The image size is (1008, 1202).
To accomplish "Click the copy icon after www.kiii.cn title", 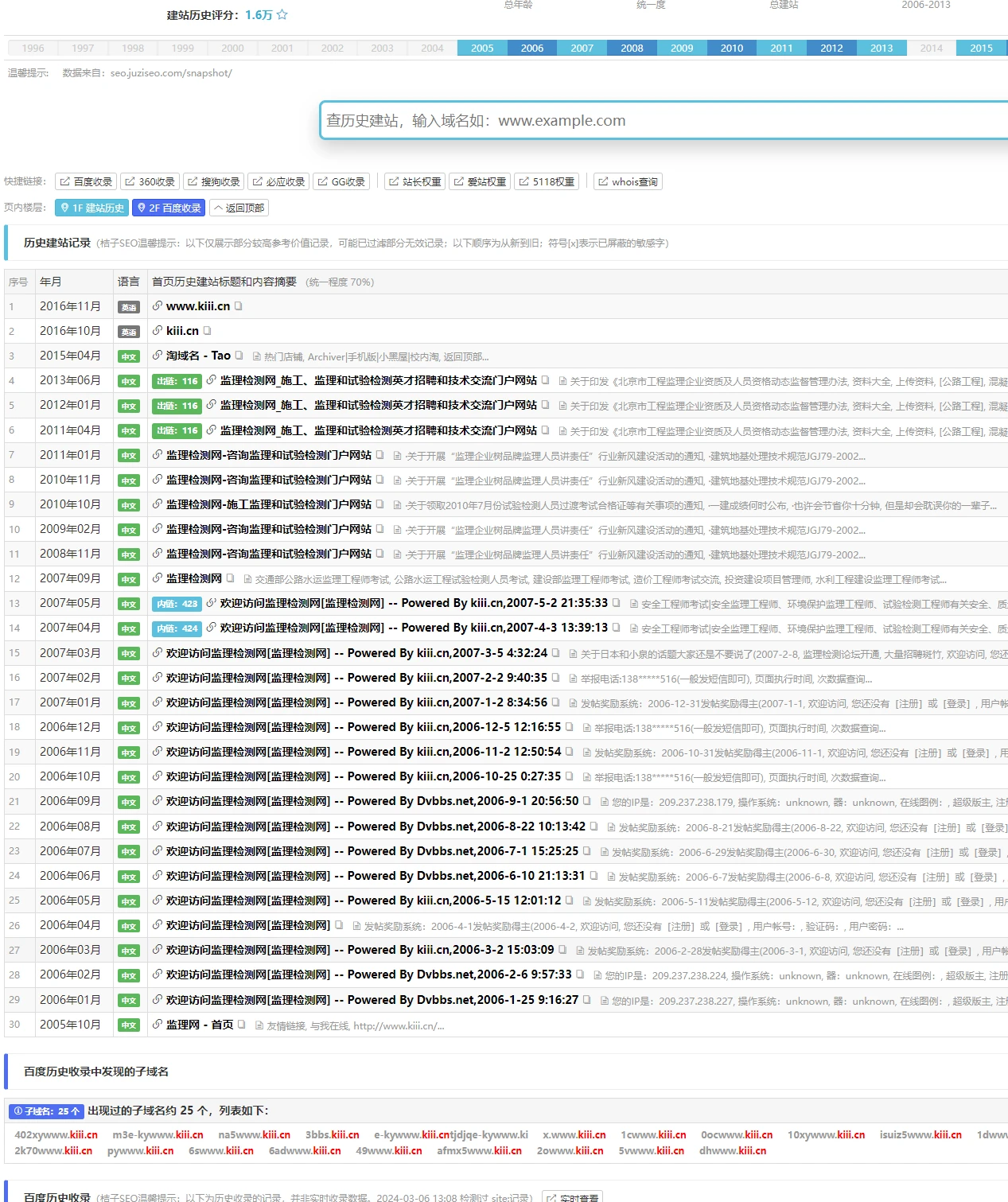I will (238, 306).
